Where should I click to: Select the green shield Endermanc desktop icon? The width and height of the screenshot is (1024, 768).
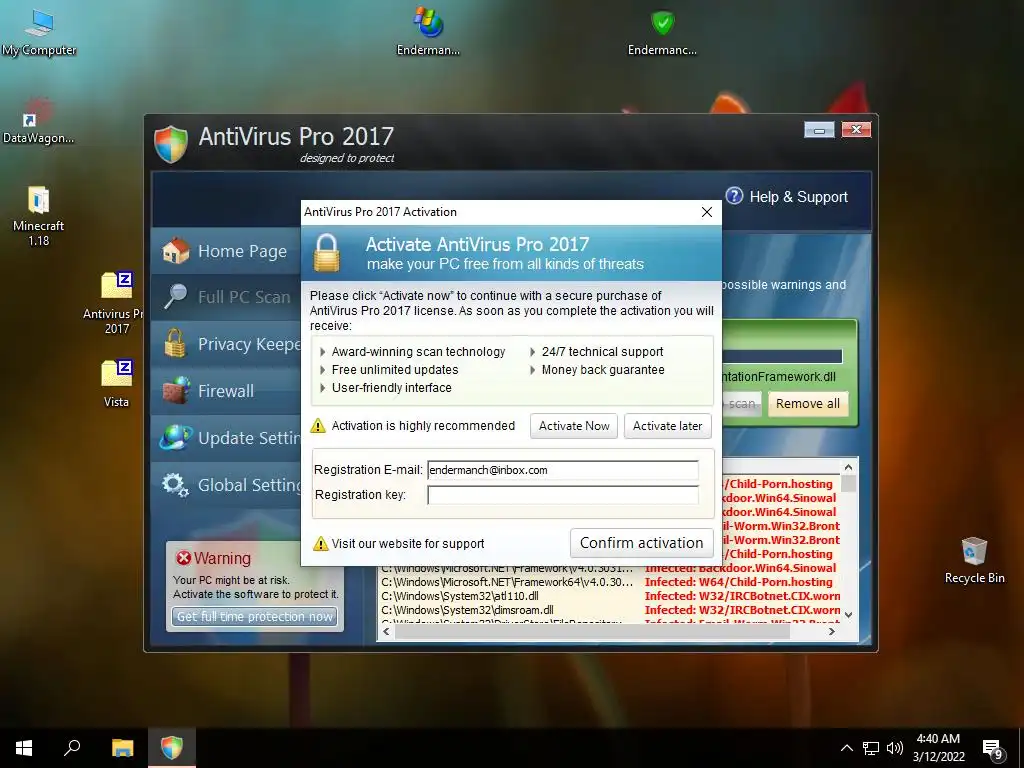point(662,31)
